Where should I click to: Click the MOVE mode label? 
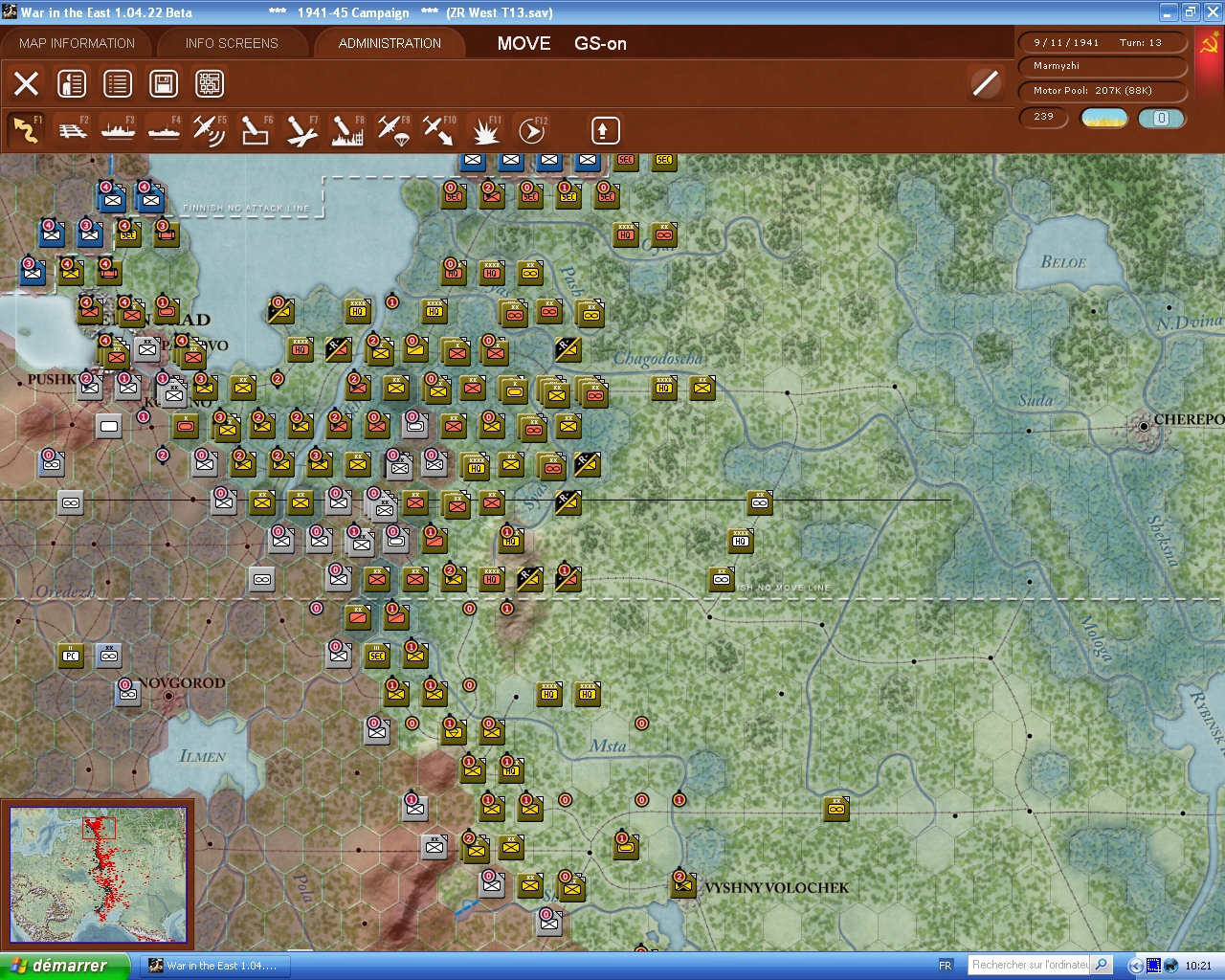tap(523, 43)
